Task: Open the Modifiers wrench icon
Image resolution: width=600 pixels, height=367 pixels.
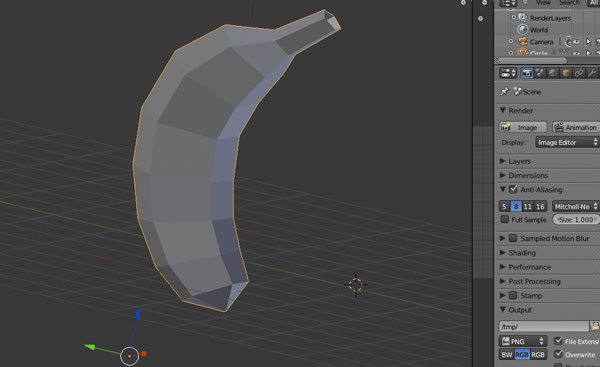Action: [592, 73]
